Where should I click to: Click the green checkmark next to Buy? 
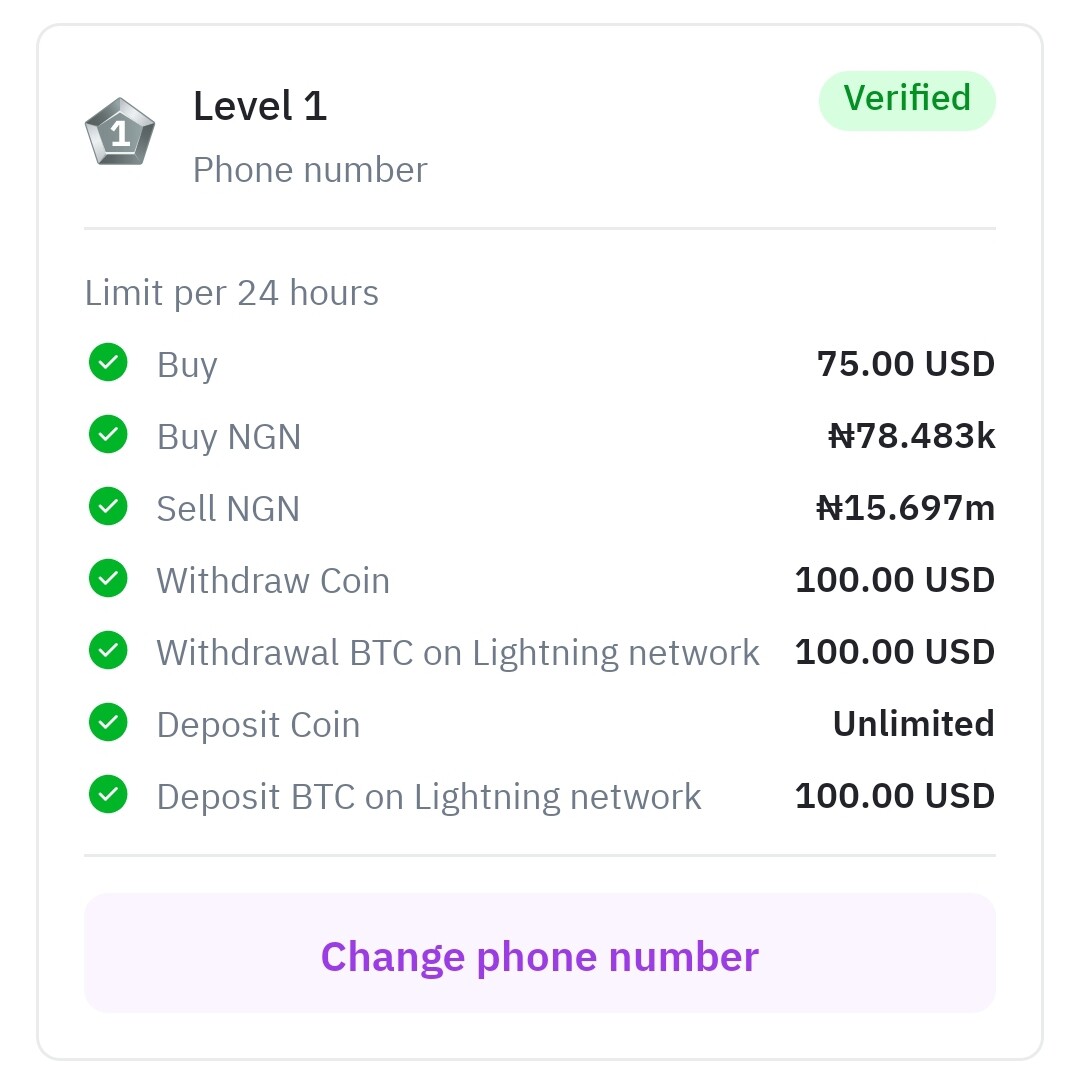108,362
